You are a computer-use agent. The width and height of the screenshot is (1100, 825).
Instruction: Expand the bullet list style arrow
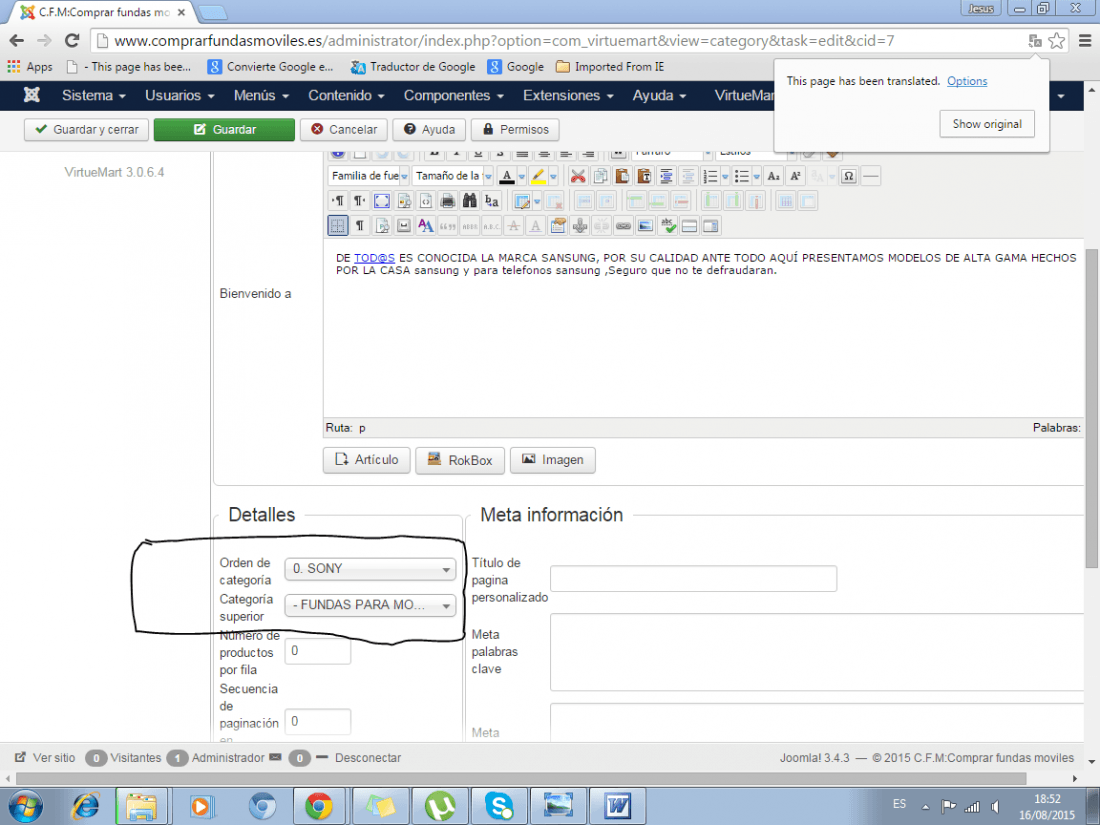[x=757, y=176]
